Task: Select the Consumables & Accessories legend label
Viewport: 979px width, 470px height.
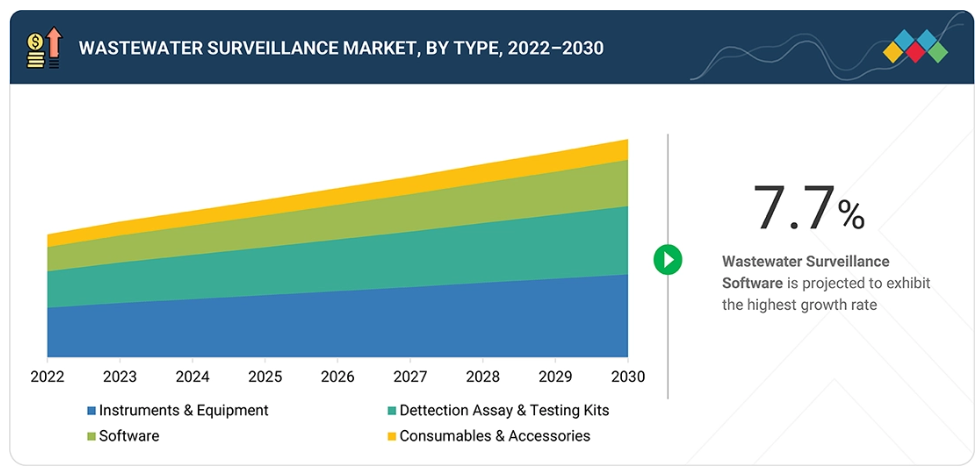Action: [x=494, y=436]
